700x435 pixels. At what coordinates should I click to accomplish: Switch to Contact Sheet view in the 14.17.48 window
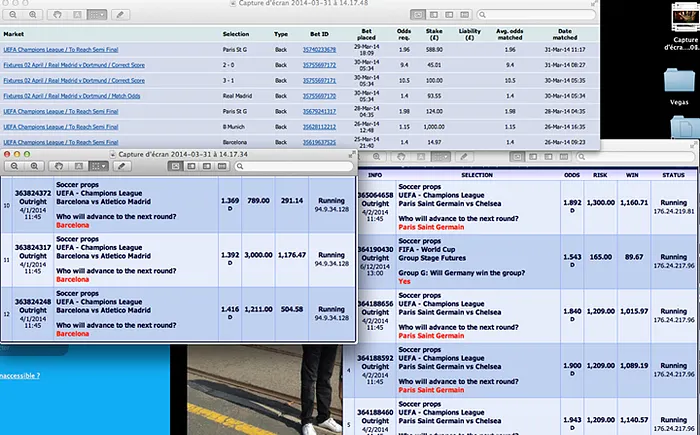tap(465, 15)
